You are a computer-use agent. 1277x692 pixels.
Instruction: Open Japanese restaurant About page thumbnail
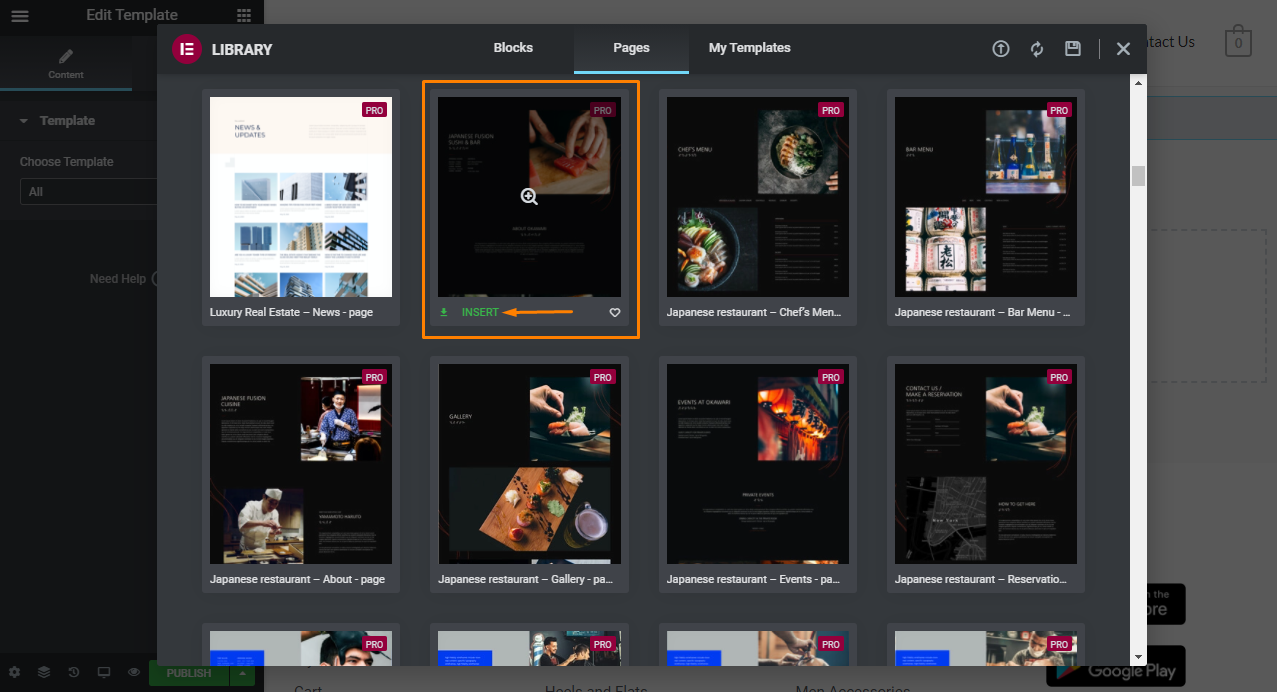pos(301,464)
